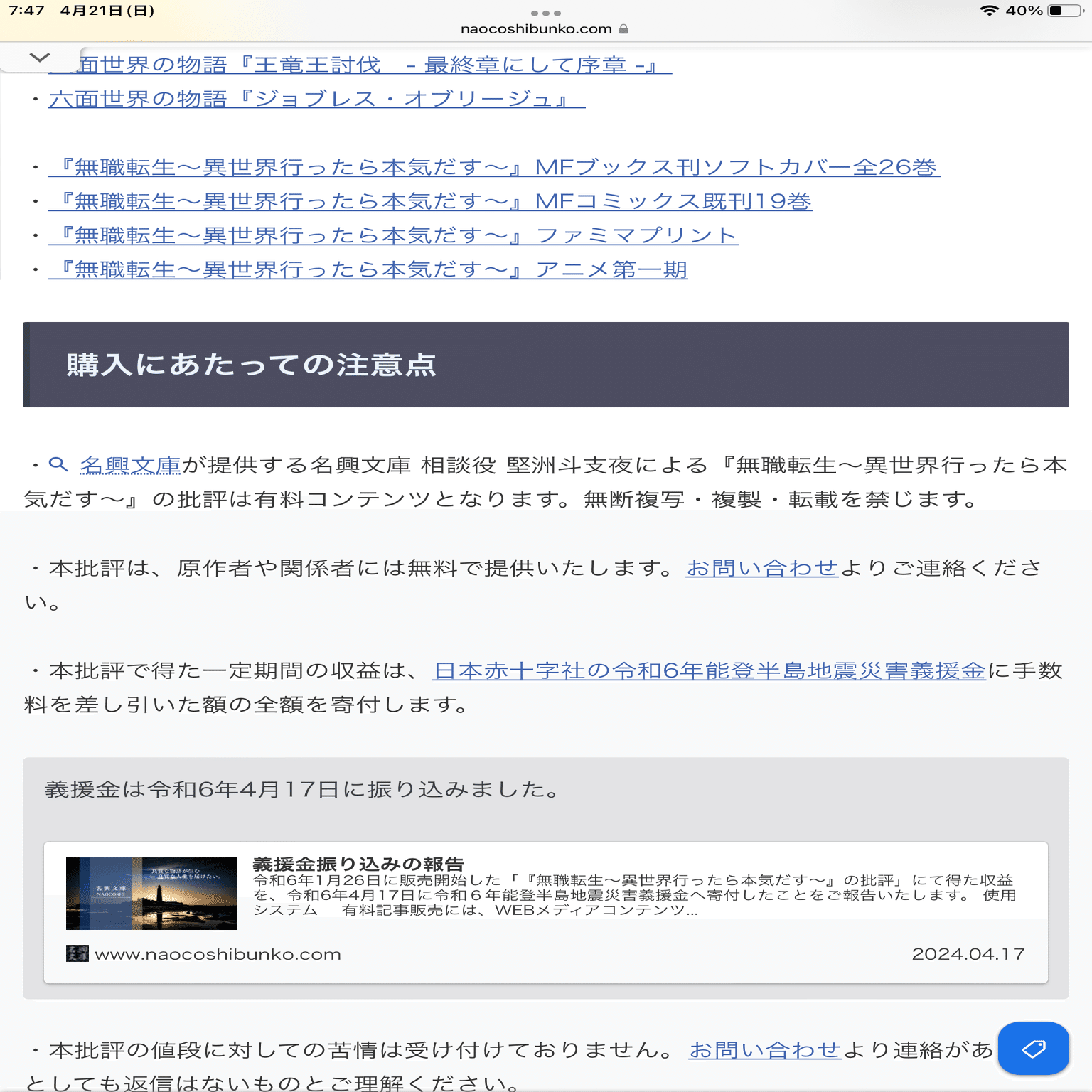Open the 無職転生 アニメ第一期 link
The image size is (1092, 1092).
368,269
